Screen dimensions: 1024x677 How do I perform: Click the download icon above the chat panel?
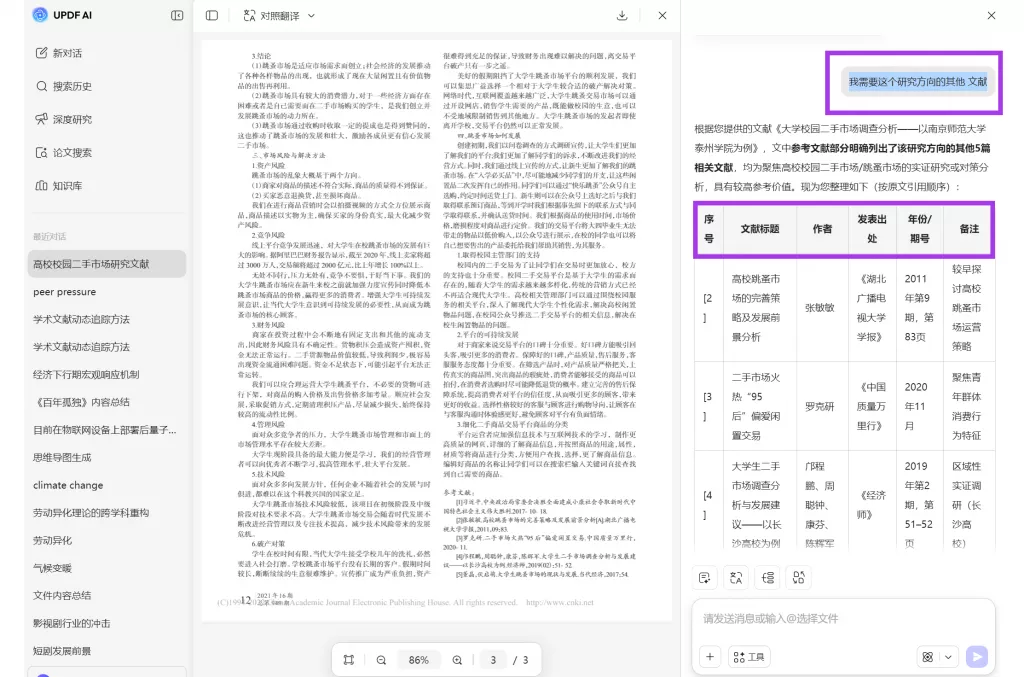tap(622, 15)
